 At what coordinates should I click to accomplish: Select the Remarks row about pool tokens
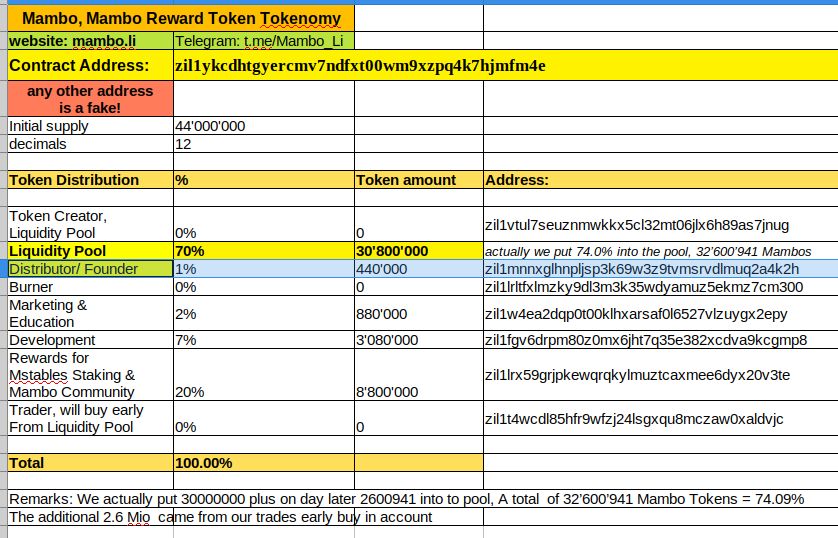(406, 499)
